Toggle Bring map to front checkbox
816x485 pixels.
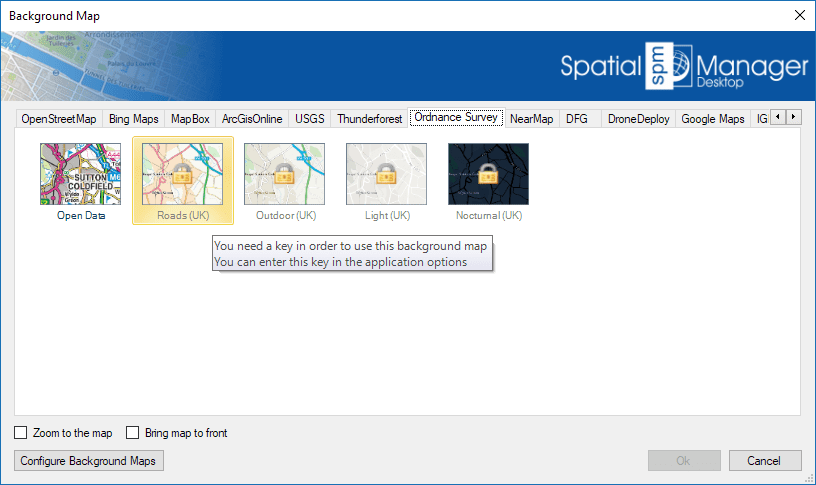click(x=133, y=433)
